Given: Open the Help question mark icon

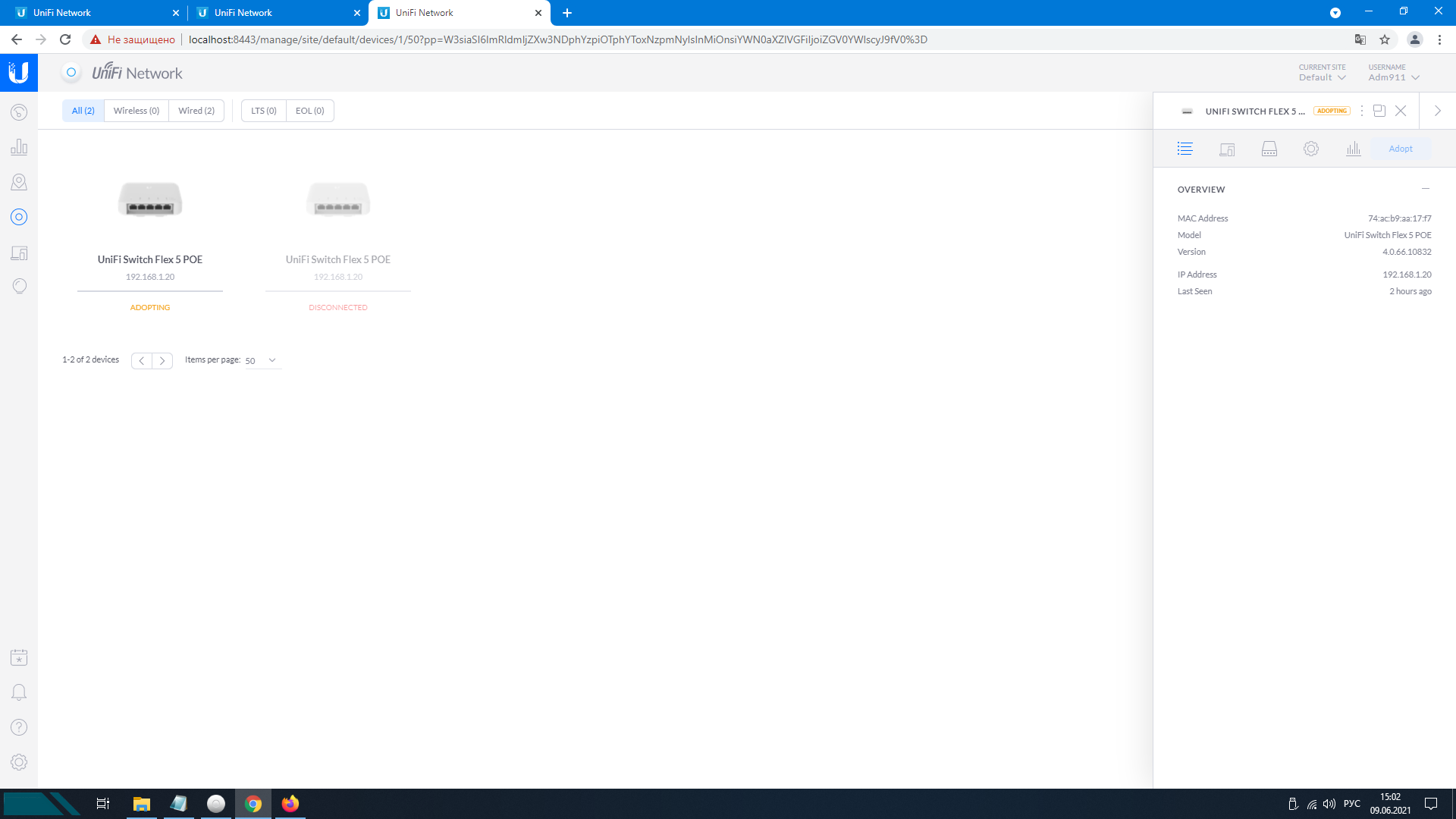Looking at the screenshot, I should [19, 727].
